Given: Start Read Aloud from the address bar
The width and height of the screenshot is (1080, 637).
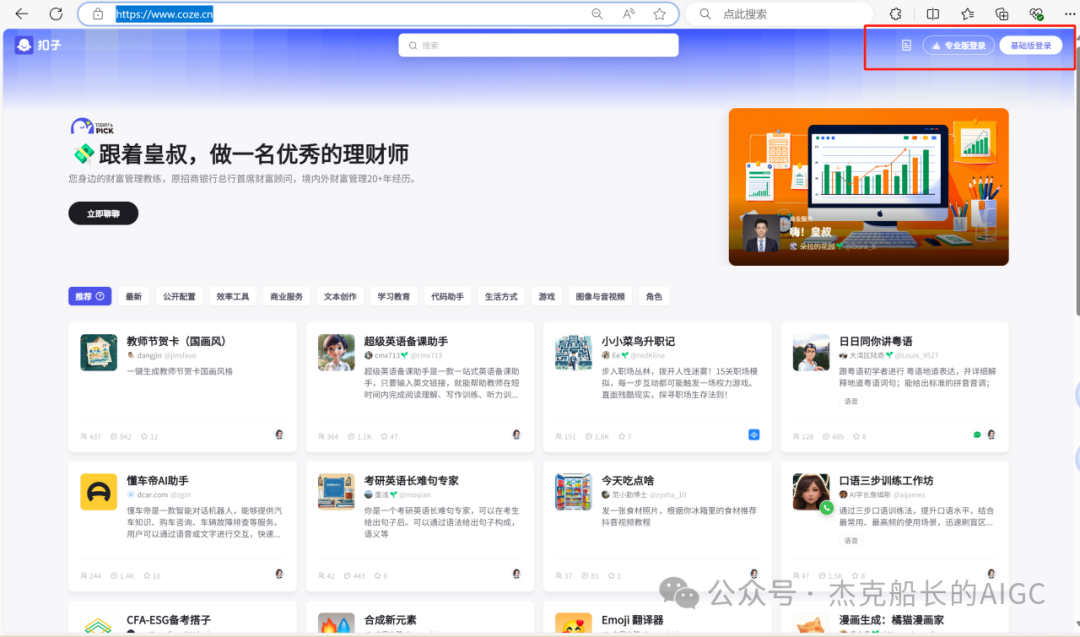Looking at the screenshot, I should (x=628, y=14).
